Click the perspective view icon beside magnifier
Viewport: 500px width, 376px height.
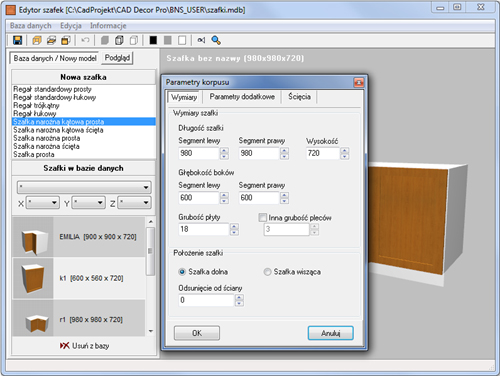[x=201, y=40]
